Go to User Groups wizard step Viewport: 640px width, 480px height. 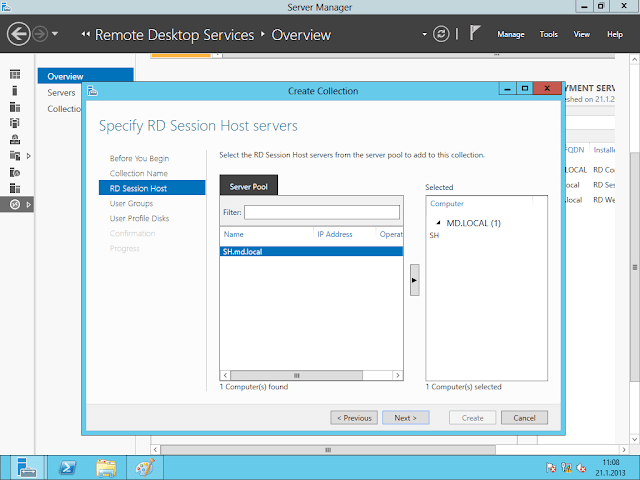131,203
